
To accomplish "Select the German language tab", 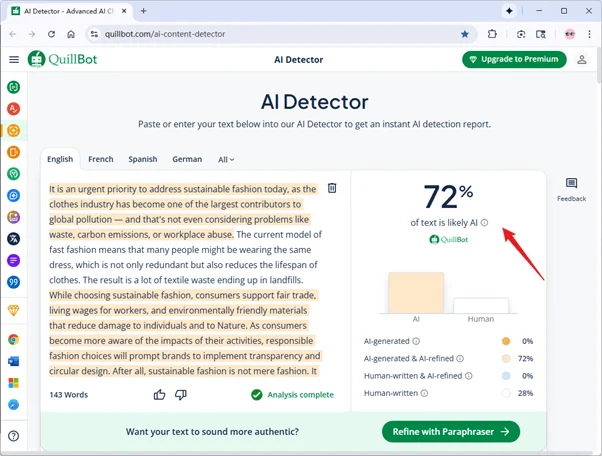I will (x=187, y=159).
